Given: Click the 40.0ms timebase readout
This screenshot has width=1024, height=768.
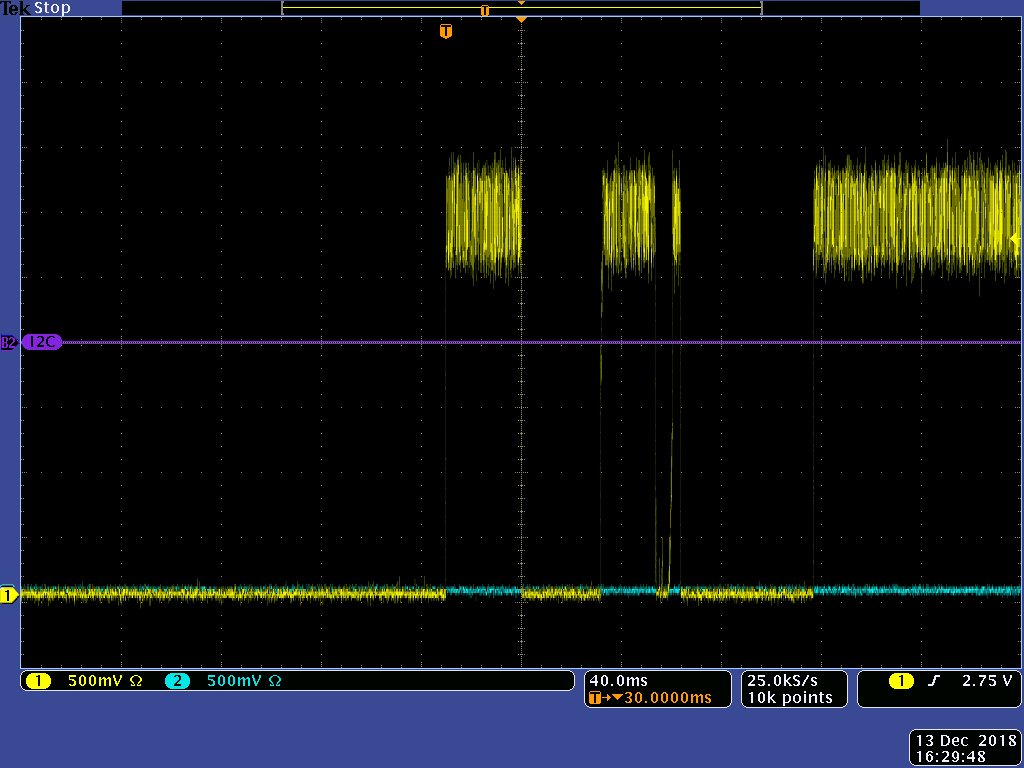Looking at the screenshot, I should tap(618, 680).
